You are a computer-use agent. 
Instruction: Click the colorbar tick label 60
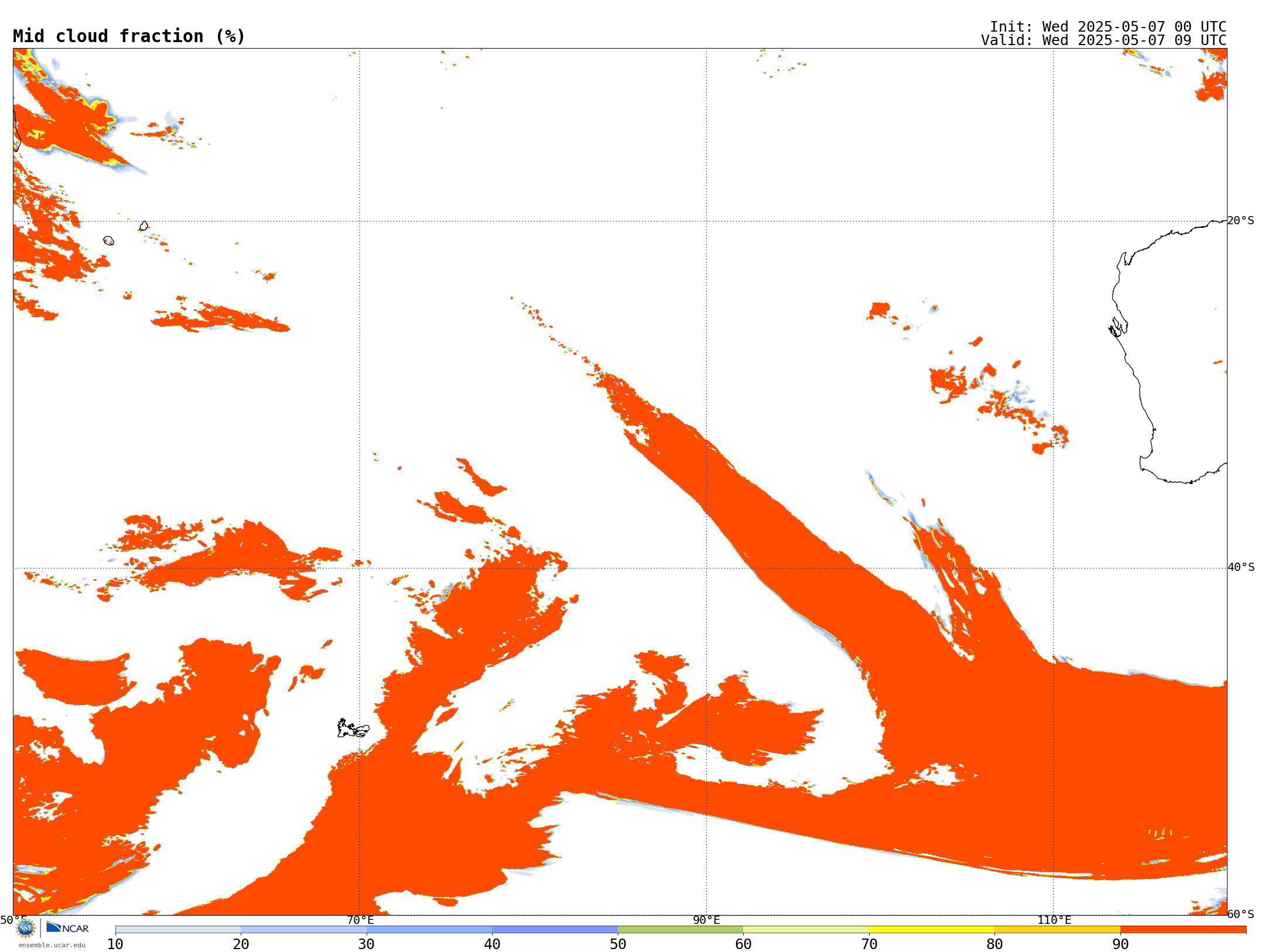point(743,944)
